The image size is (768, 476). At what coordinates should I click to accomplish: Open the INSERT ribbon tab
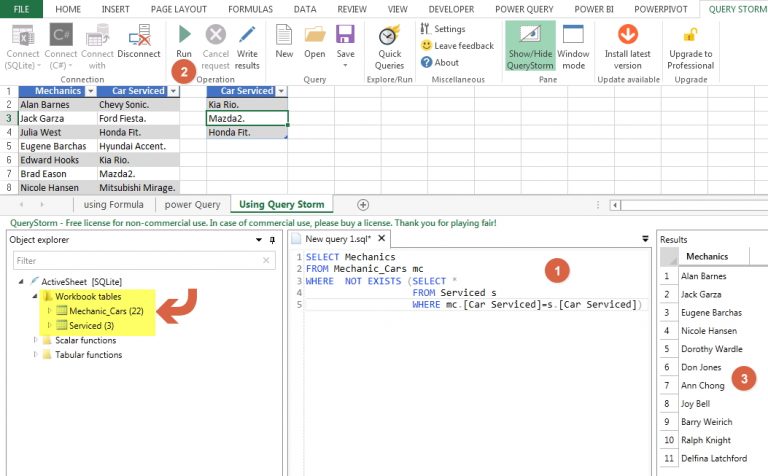coord(116,9)
